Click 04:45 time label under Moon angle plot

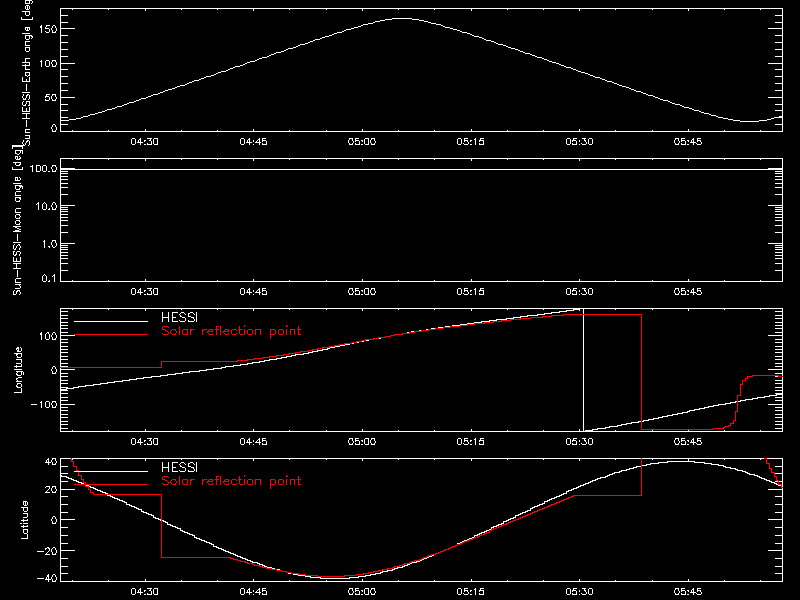point(253,292)
